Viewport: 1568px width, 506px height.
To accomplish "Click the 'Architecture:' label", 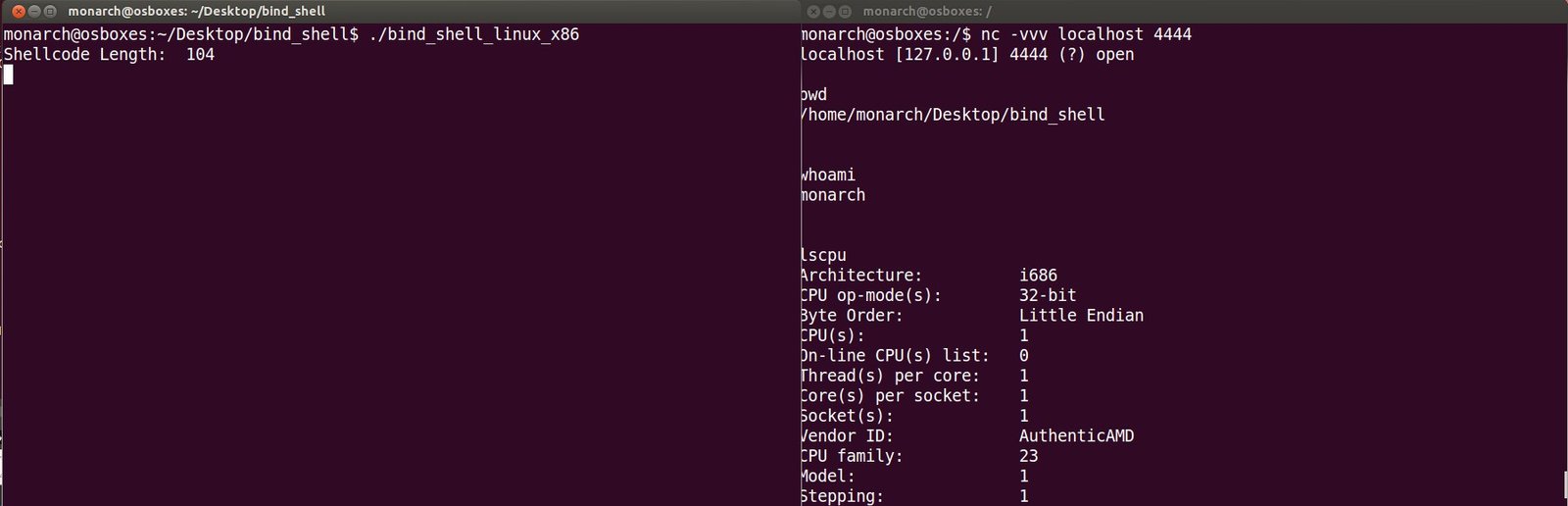I will click(861, 276).
